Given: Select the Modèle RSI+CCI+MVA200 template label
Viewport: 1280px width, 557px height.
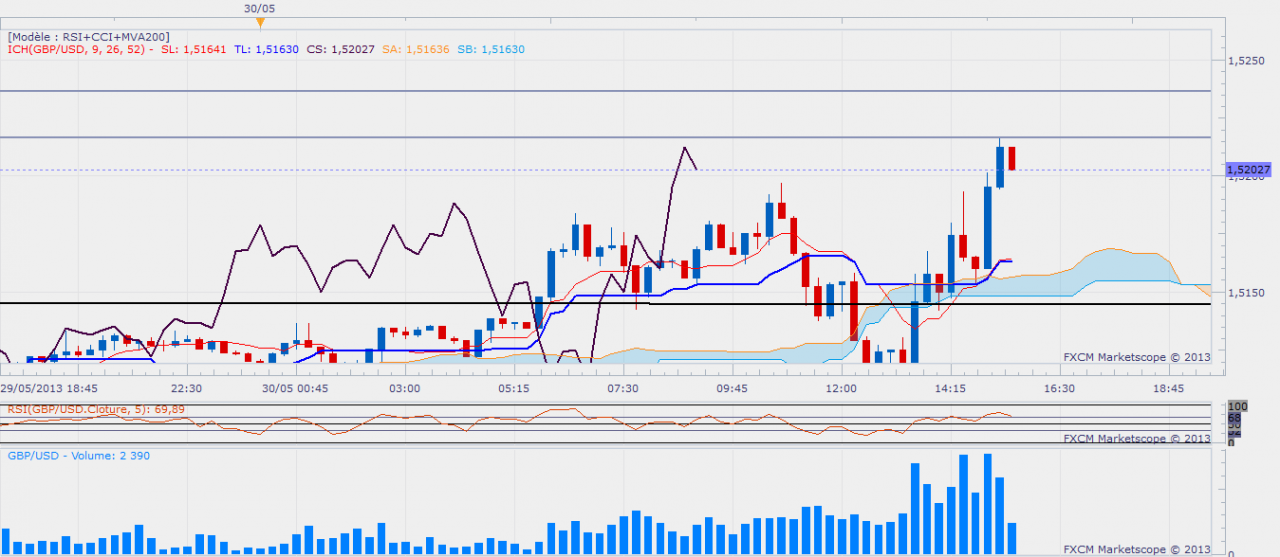Looking at the screenshot, I should [88, 36].
